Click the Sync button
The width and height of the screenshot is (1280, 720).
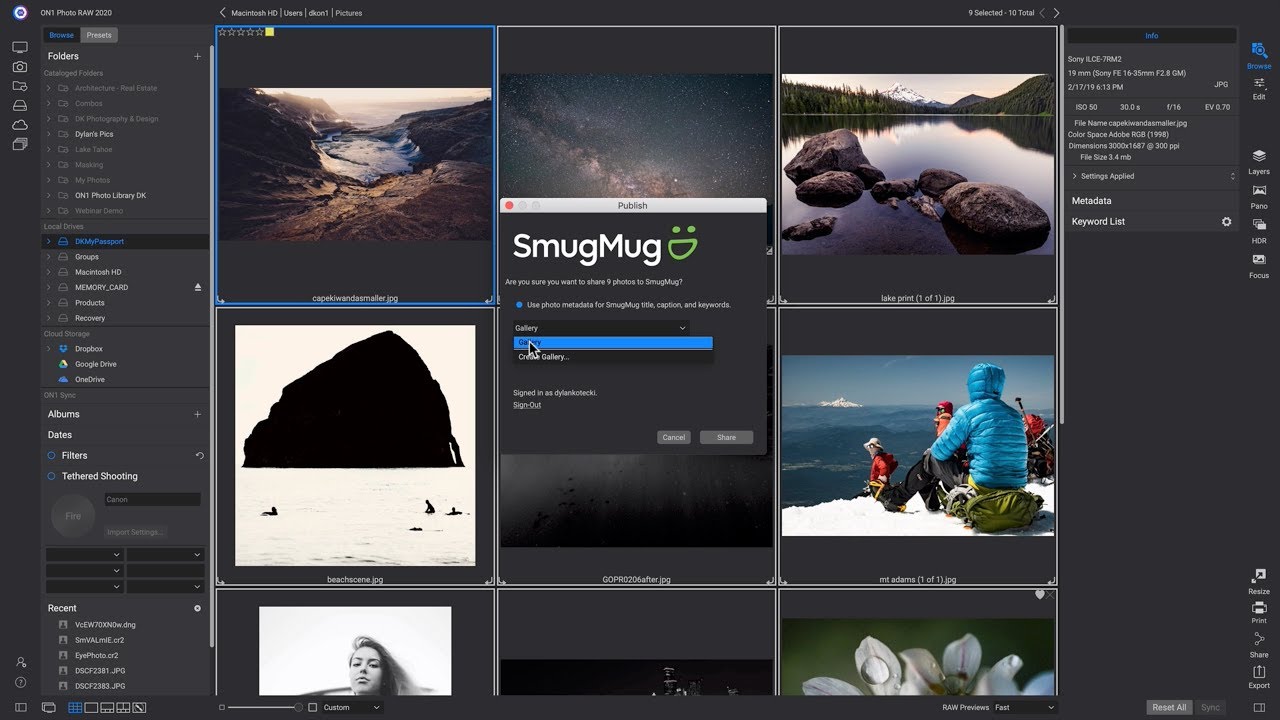pos(1210,708)
